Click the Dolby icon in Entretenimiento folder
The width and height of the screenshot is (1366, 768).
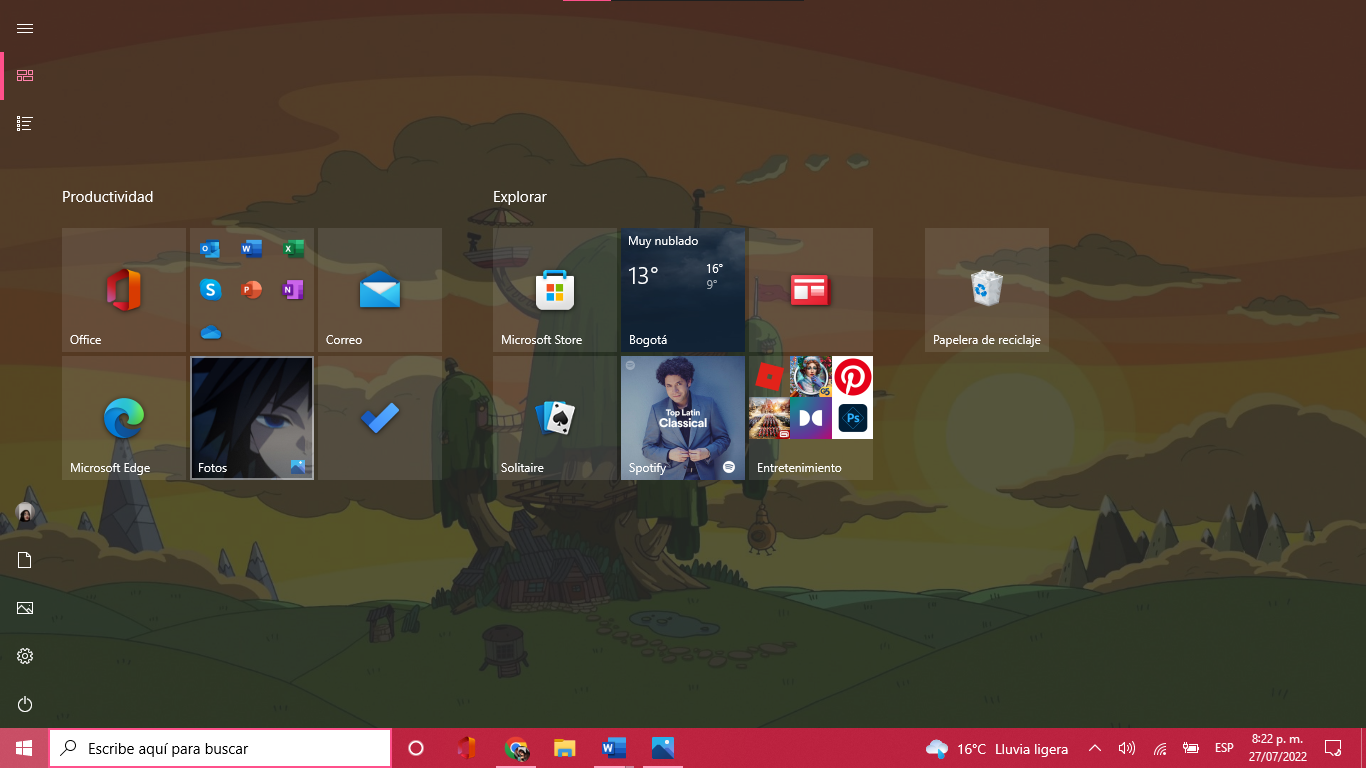pos(811,418)
